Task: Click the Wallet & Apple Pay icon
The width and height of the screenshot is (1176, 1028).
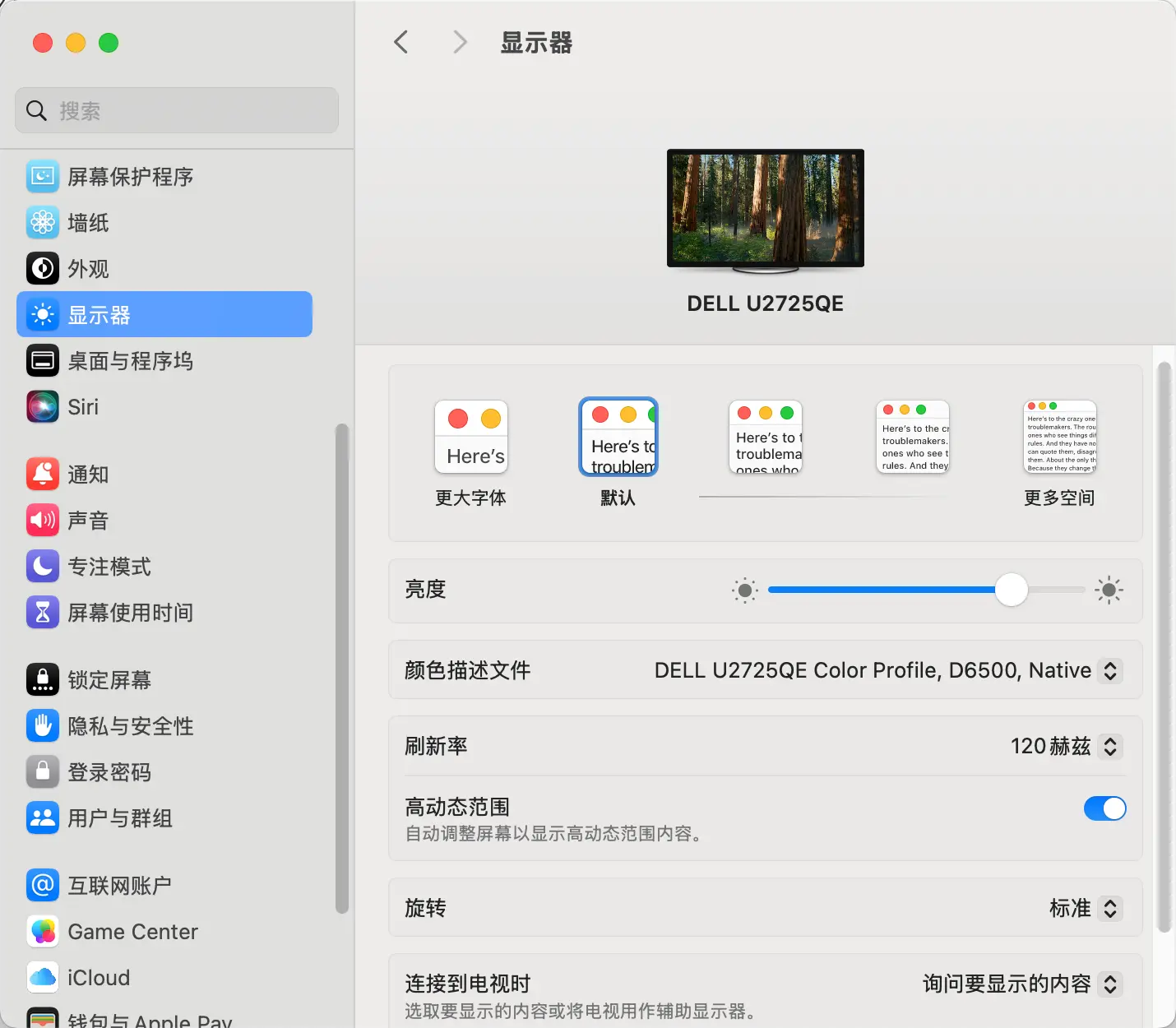Action: tap(43, 1018)
